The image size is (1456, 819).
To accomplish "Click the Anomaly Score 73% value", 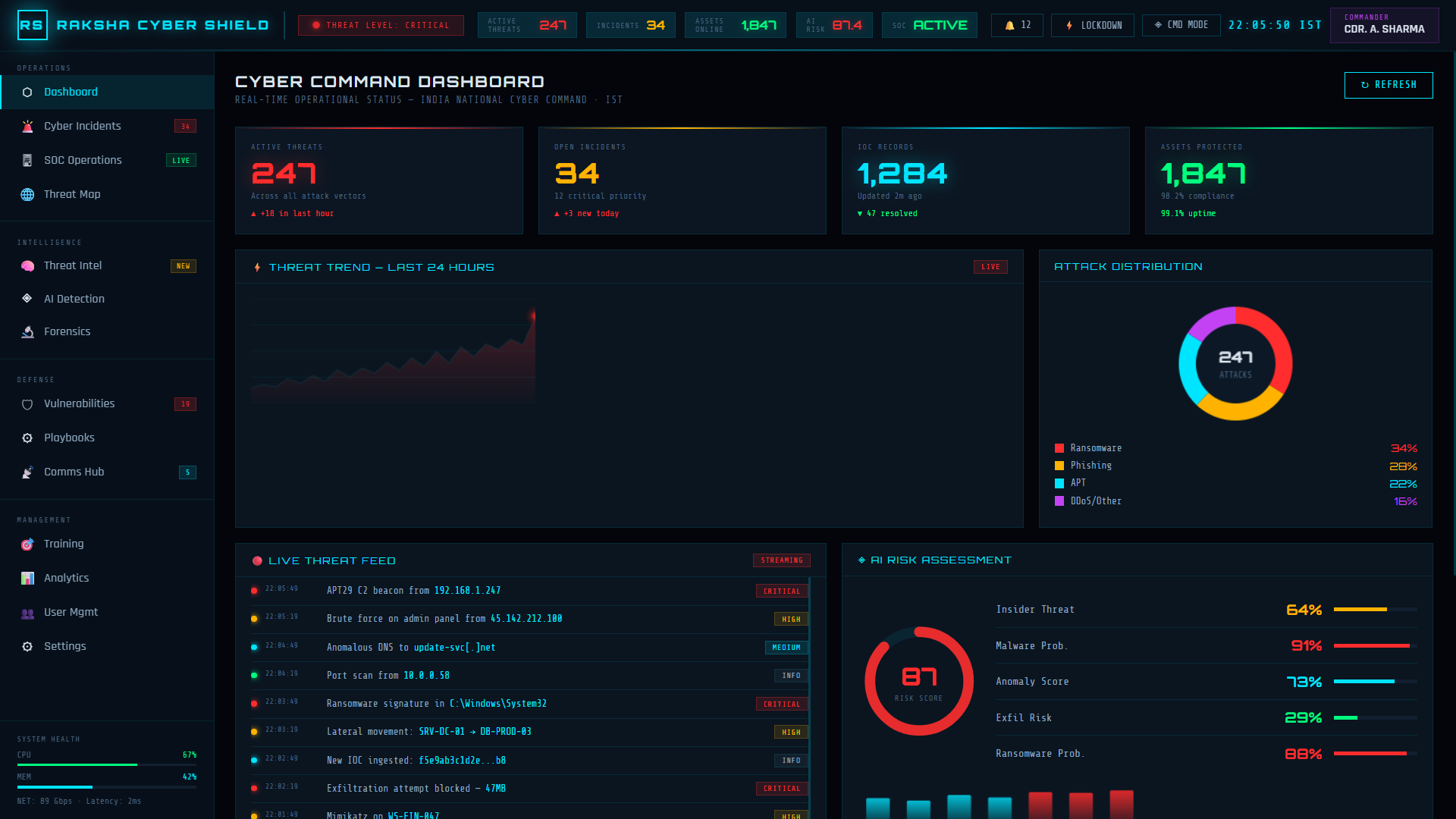I will coord(1304,682).
